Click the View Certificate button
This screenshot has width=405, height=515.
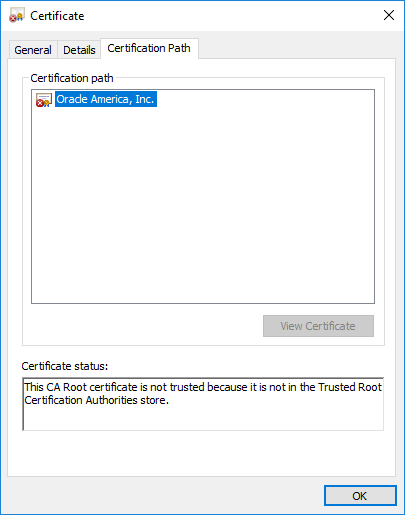point(318,326)
